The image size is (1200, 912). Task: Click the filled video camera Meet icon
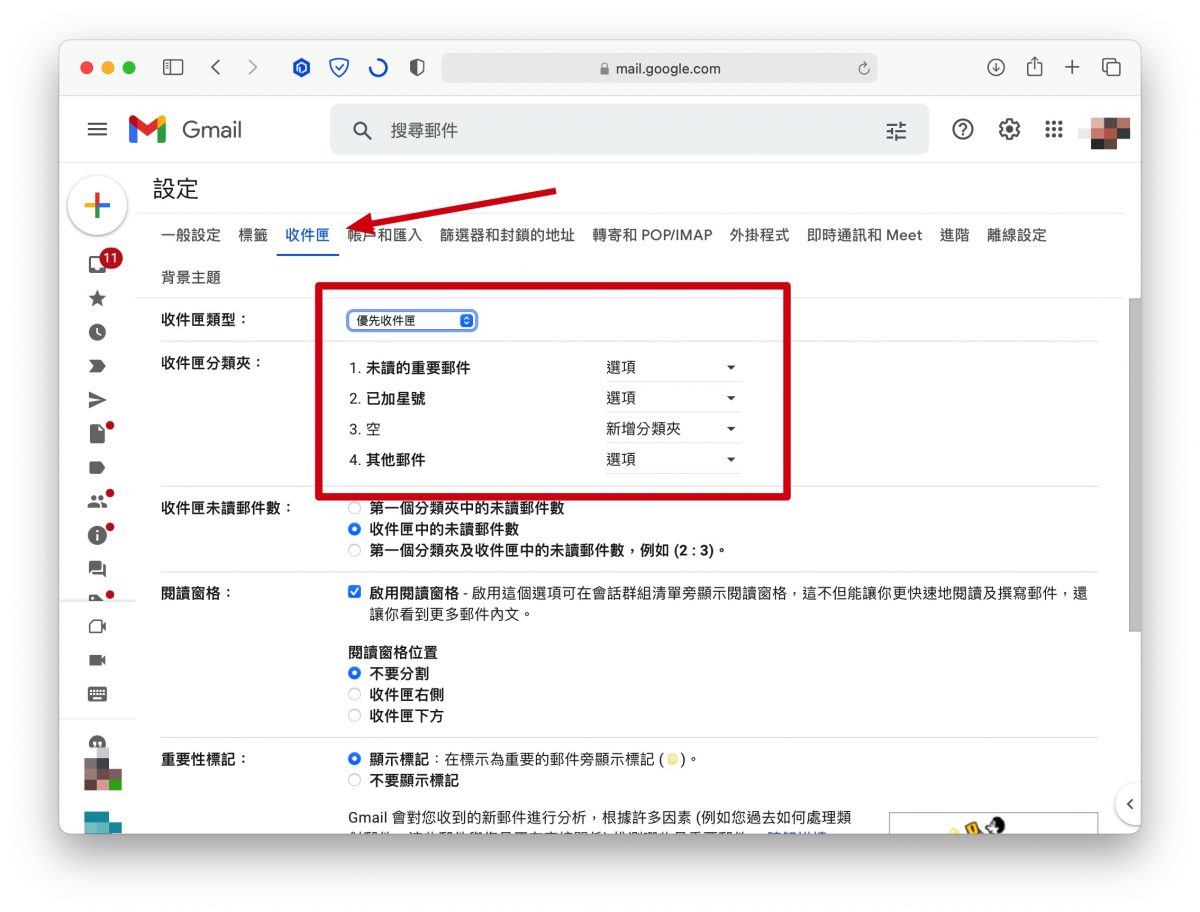(97, 660)
